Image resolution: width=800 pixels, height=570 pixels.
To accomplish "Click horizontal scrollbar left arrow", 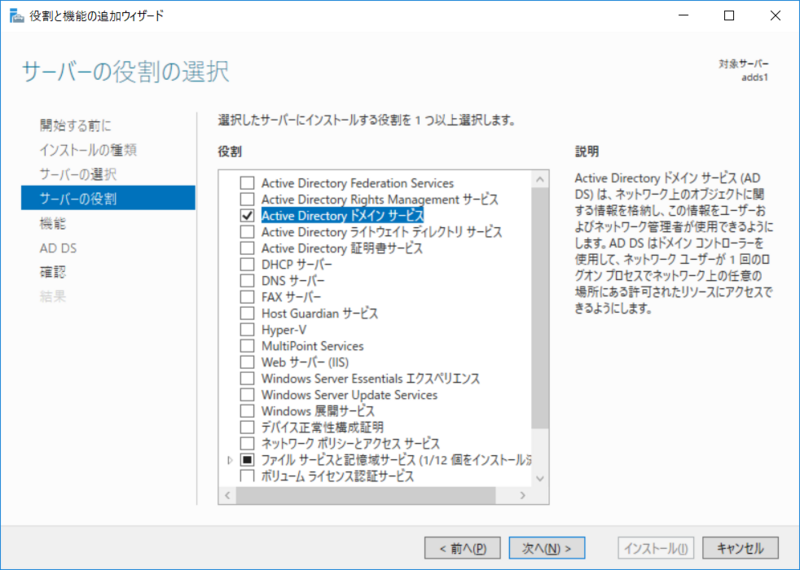I will (x=228, y=495).
